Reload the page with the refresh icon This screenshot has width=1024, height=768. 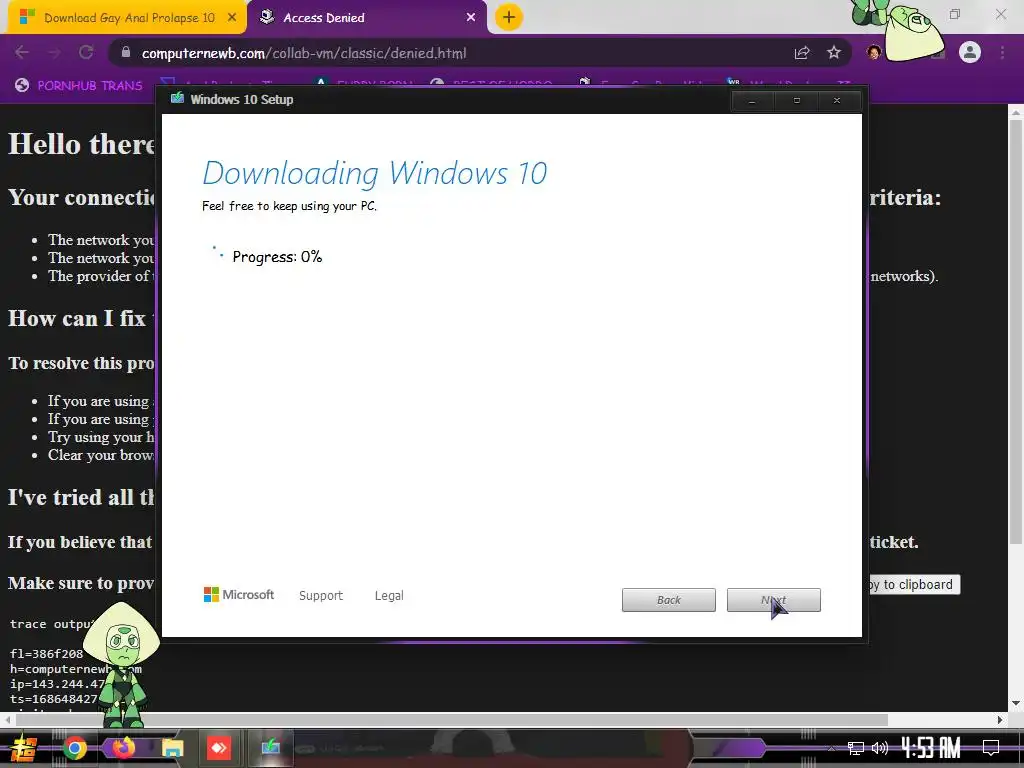[86, 52]
